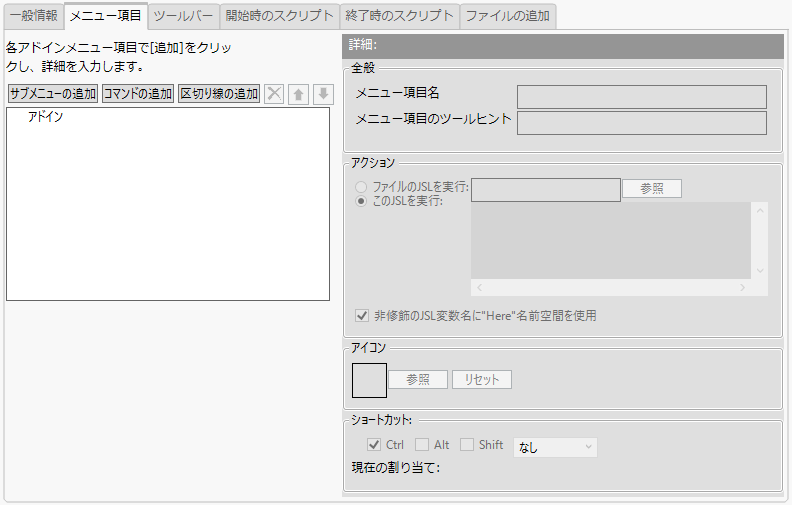The height and width of the screenshot is (505, 792).
Task: Switch to the ツールバー tab
Action: pyautogui.click(x=183, y=16)
